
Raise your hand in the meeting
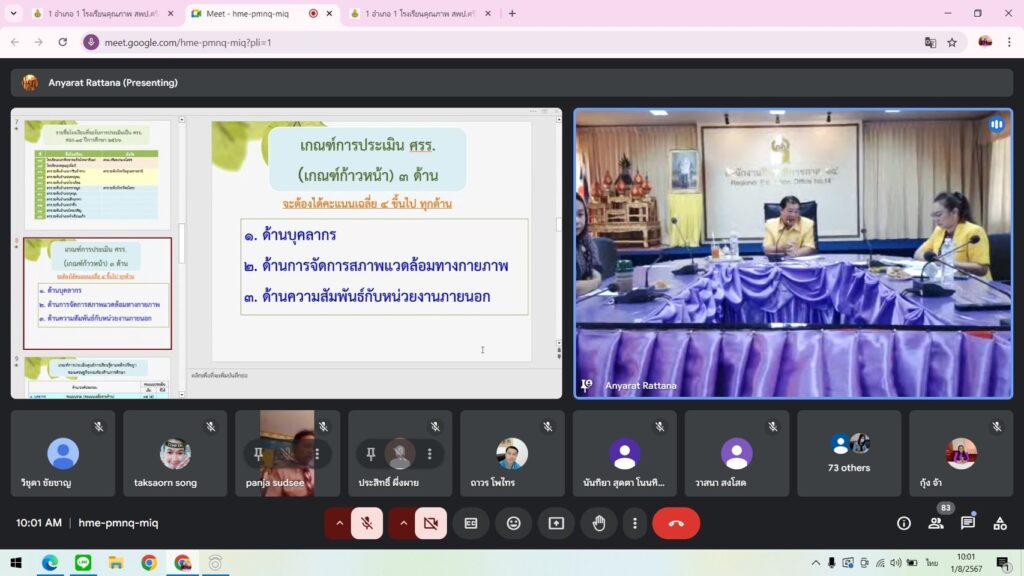599,523
